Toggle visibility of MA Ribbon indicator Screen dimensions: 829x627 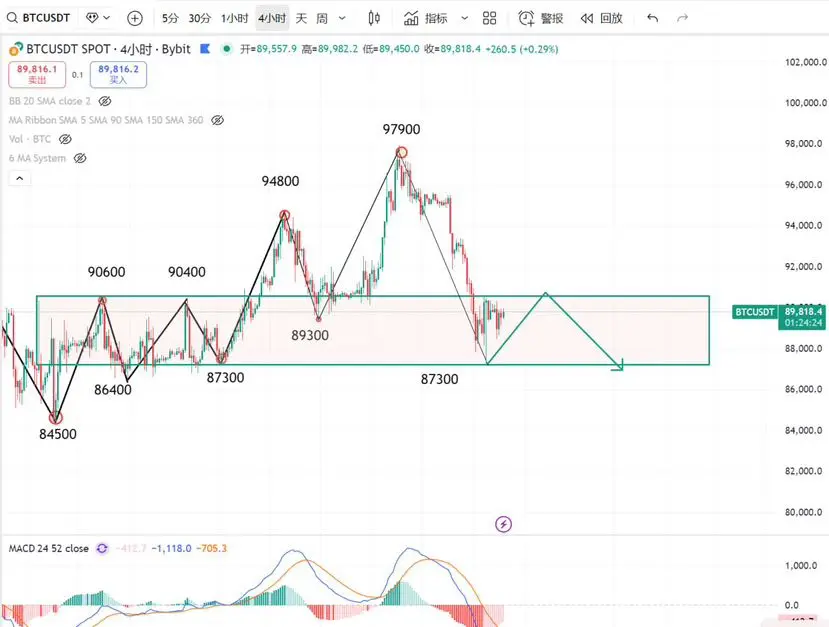tap(217, 121)
